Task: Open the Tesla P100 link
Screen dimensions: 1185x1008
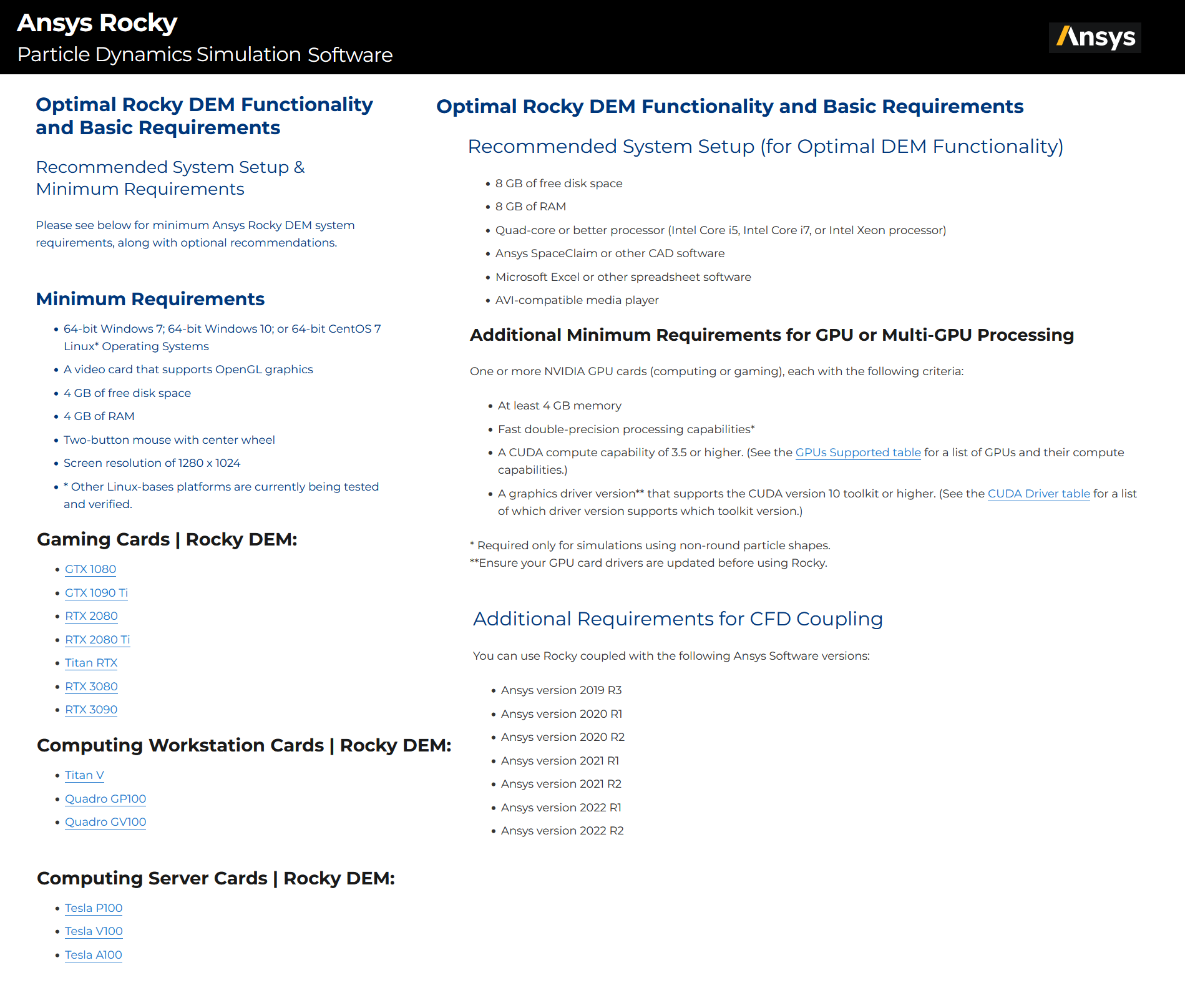Action: pos(94,908)
